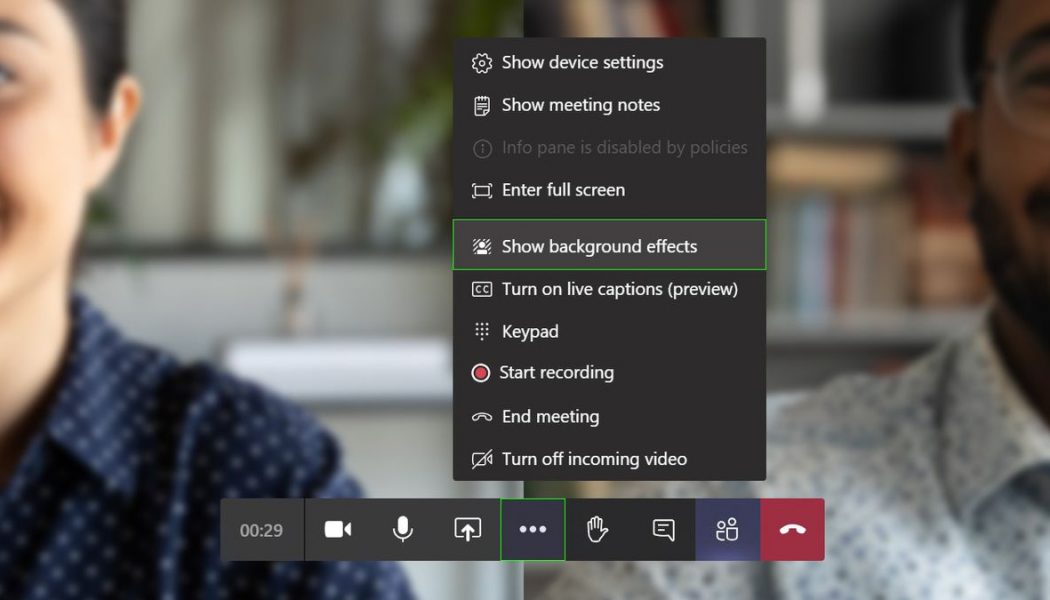Open Show meeting notes
The height and width of the screenshot is (600, 1050).
579,104
